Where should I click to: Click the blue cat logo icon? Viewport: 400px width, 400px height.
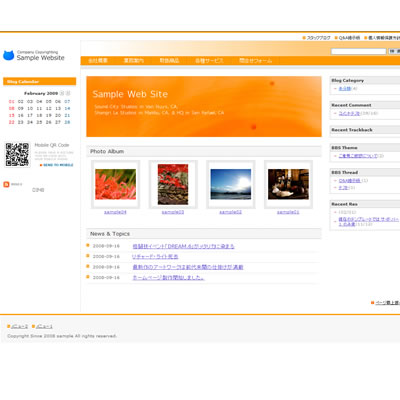tap(8, 55)
